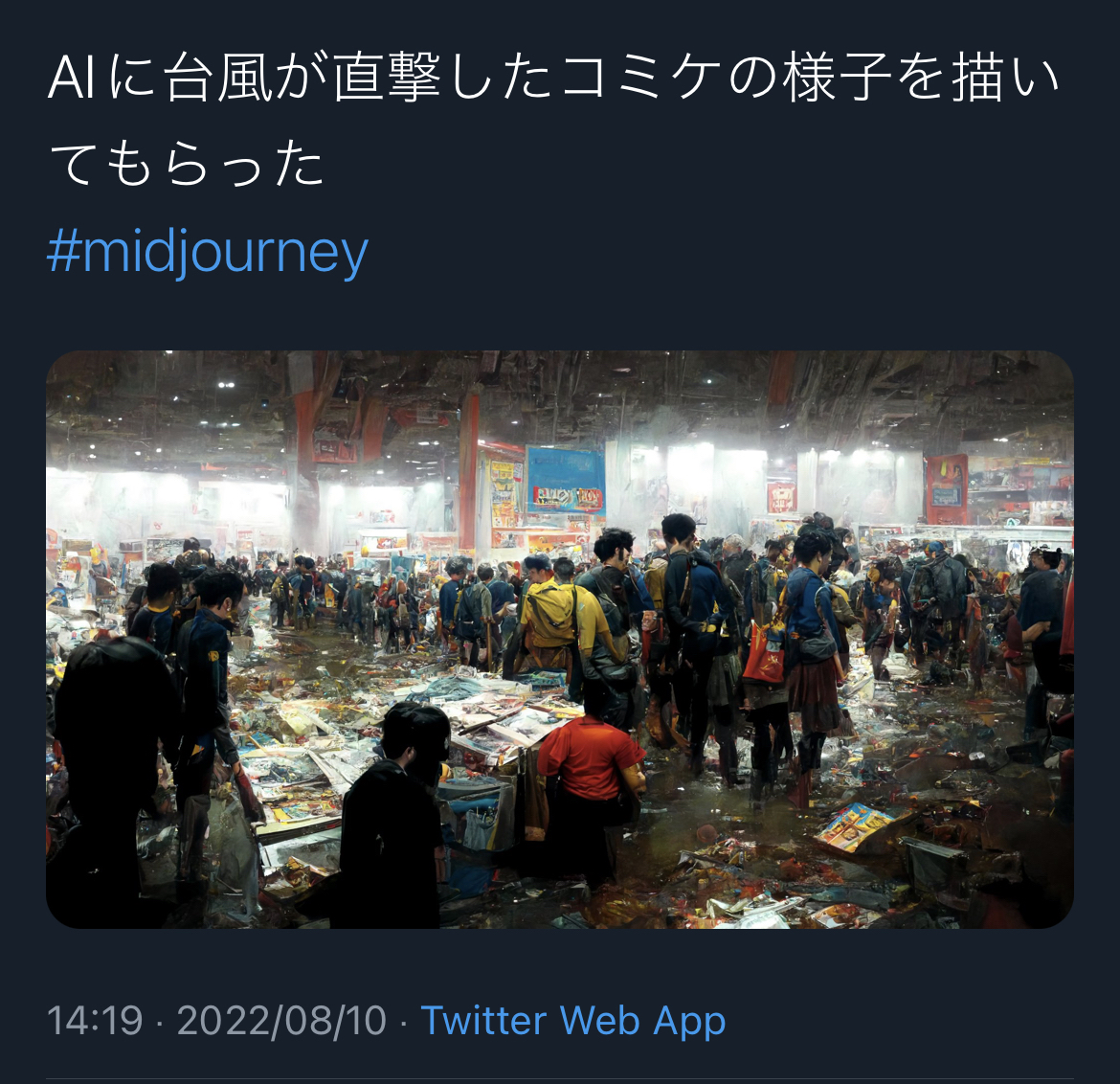
Task: Click the tweet text beginning with AIに台風が
Action: pyautogui.click(x=553, y=120)
